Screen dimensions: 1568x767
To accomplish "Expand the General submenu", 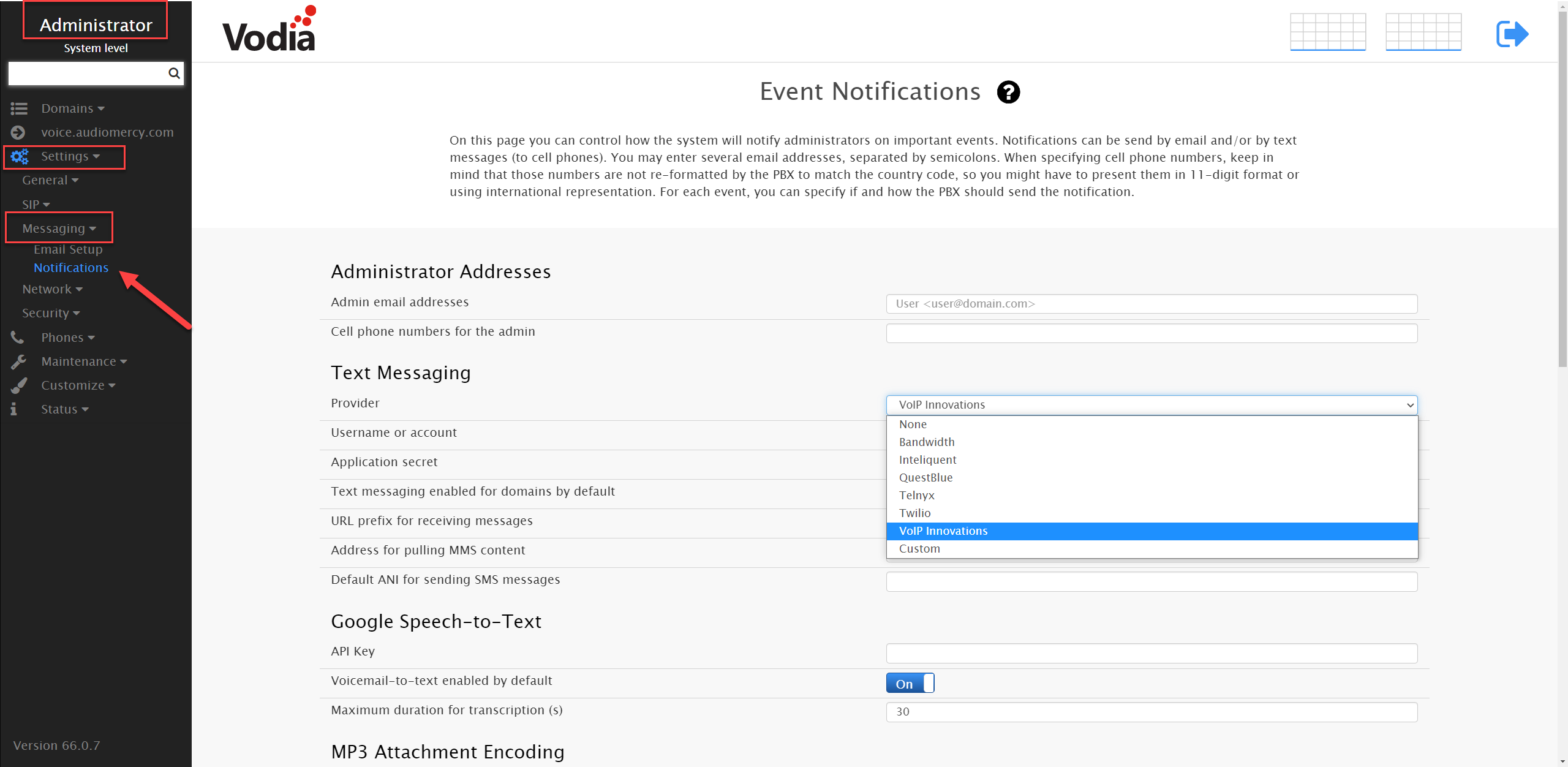I will click(50, 181).
